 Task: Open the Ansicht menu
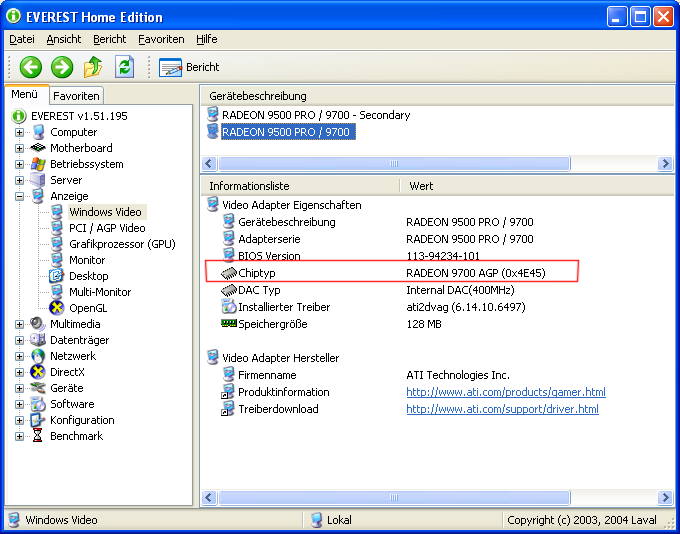click(64, 39)
